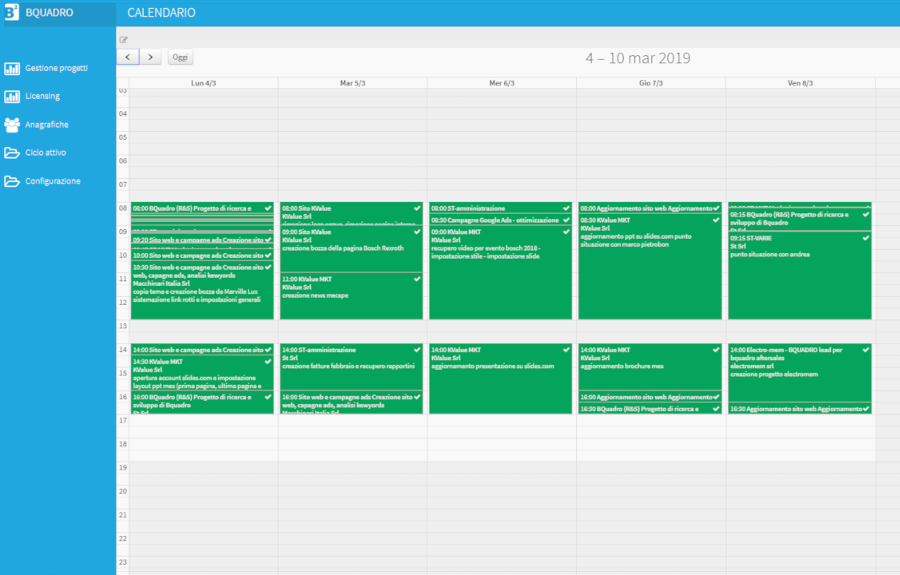This screenshot has height=575, width=900.
Task: Open Monday 14:30 KValue MKT event
Action: coord(202,373)
